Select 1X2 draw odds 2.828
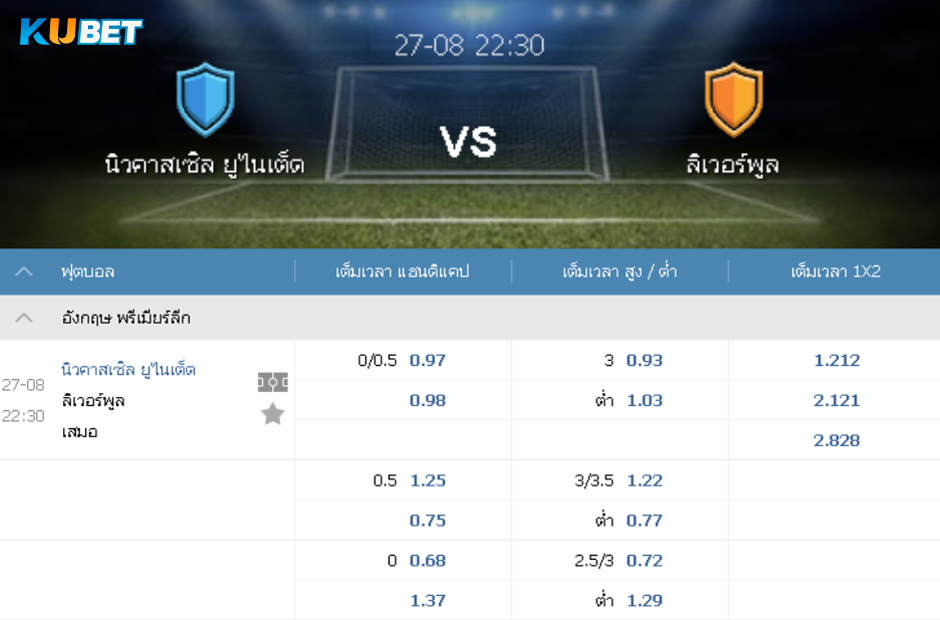940x620 pixels. pos(837,441)
